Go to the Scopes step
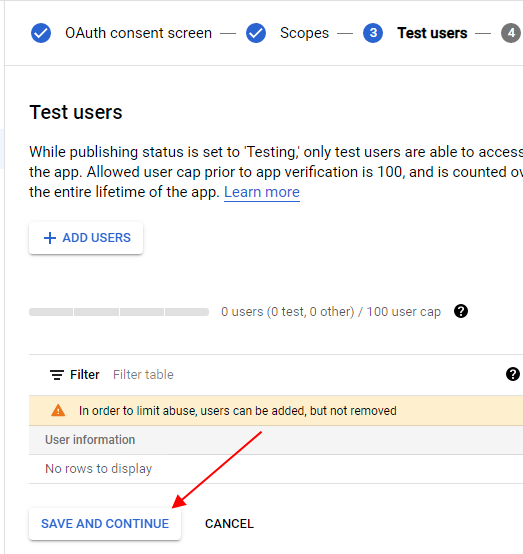The height and width of the screenshot is (554, 523). pyautogui.click(x=304, y=33)
